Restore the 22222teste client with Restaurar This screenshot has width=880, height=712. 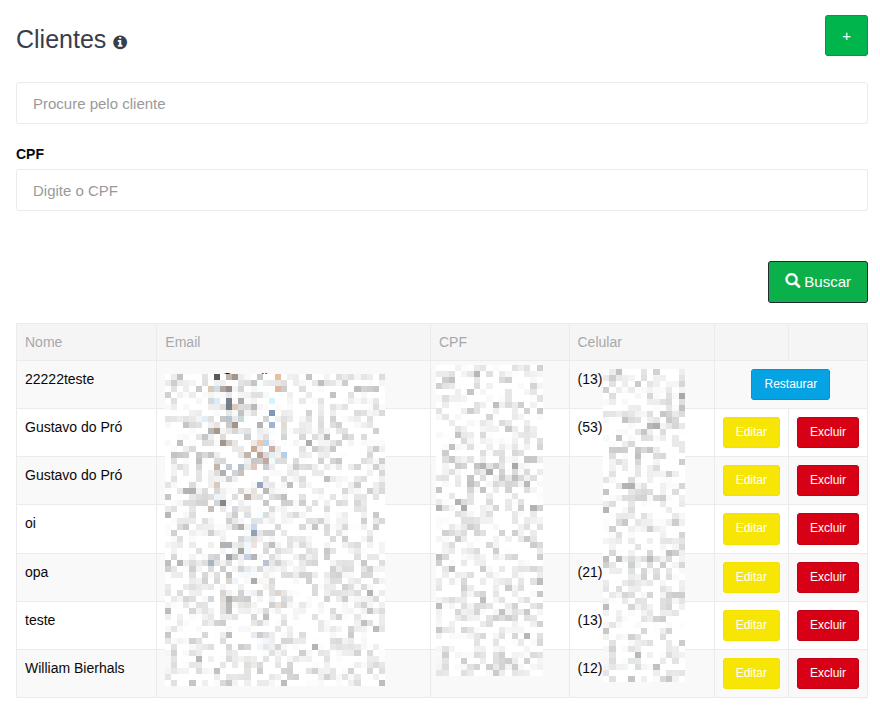coord(790,384)
